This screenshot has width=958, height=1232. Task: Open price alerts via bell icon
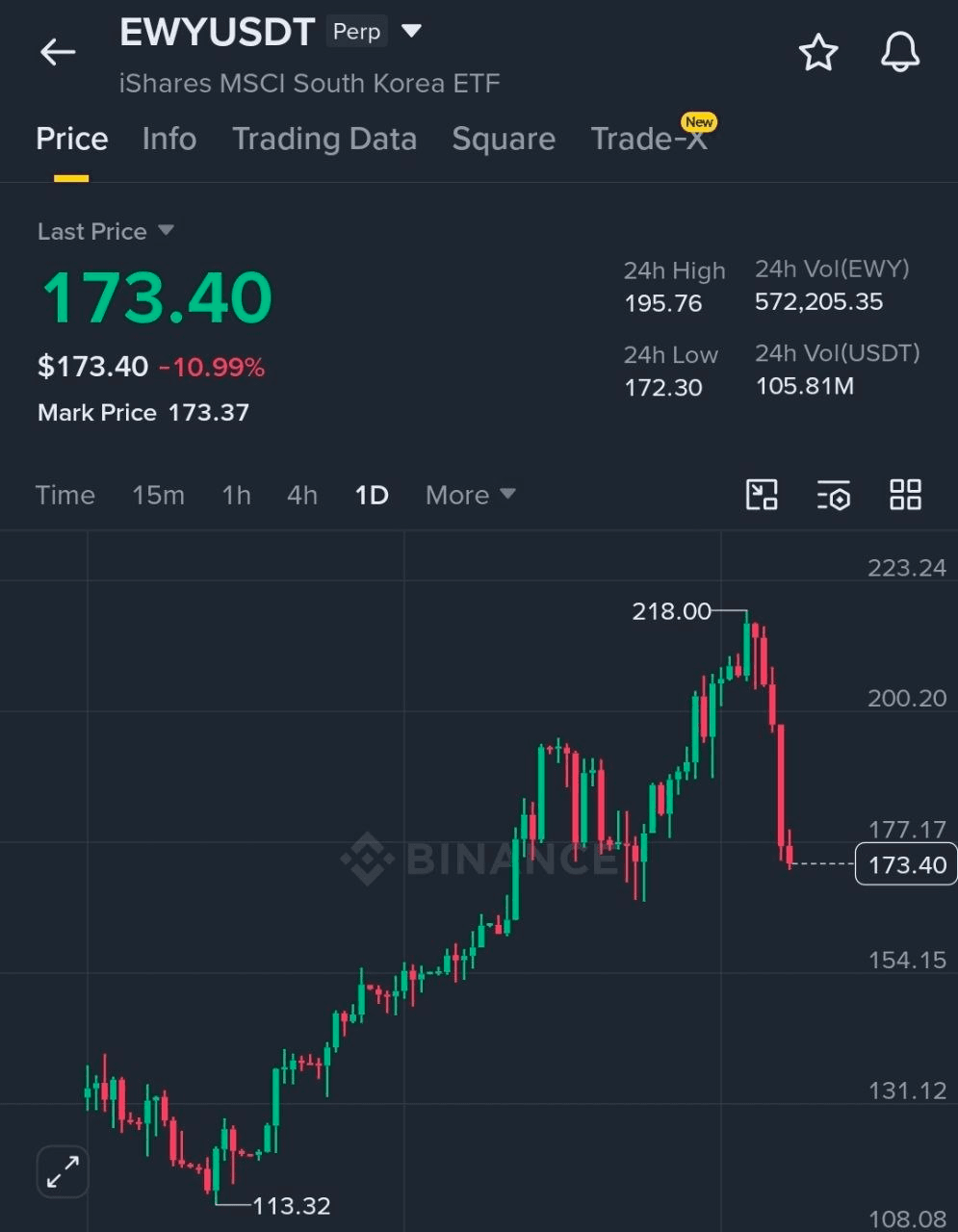click(900, 52)
